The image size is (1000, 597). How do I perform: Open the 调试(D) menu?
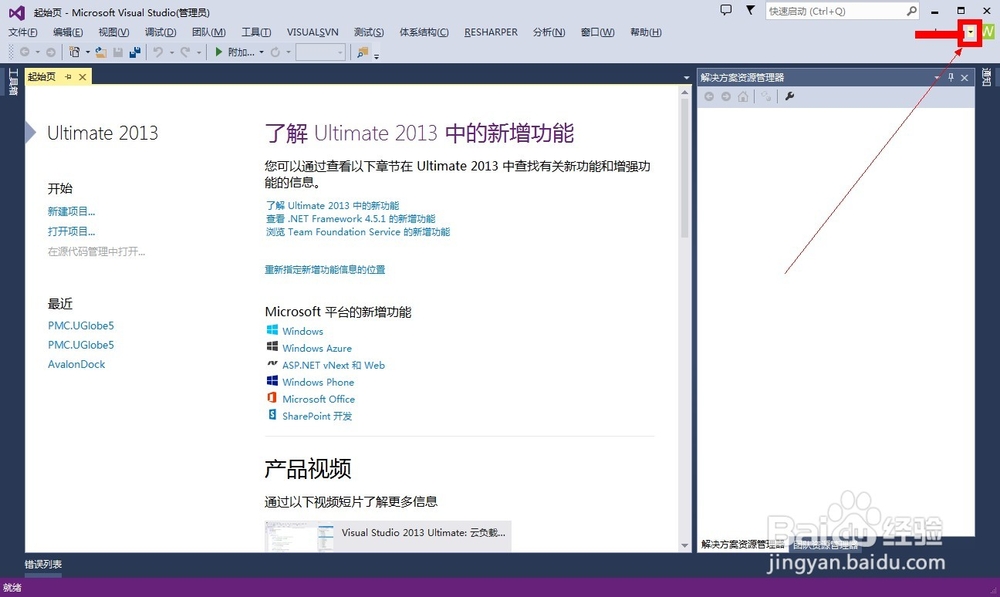point(160,32)
